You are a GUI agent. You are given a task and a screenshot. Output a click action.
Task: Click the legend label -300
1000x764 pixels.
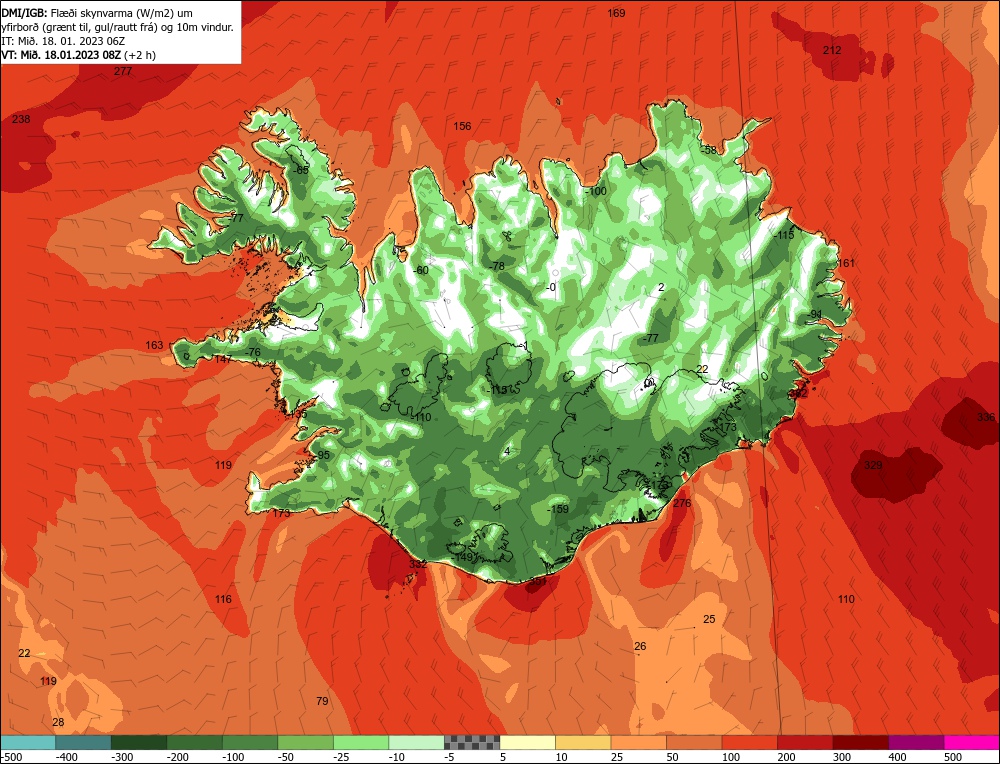[x=122, y=757]
